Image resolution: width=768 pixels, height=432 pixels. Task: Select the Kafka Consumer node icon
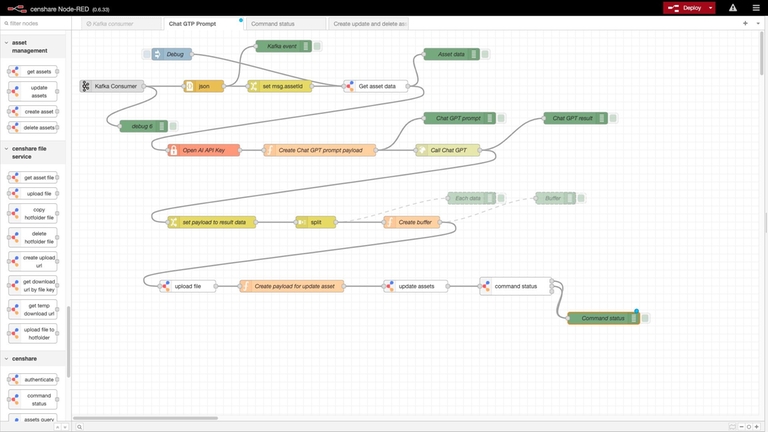tap(86, 86)
